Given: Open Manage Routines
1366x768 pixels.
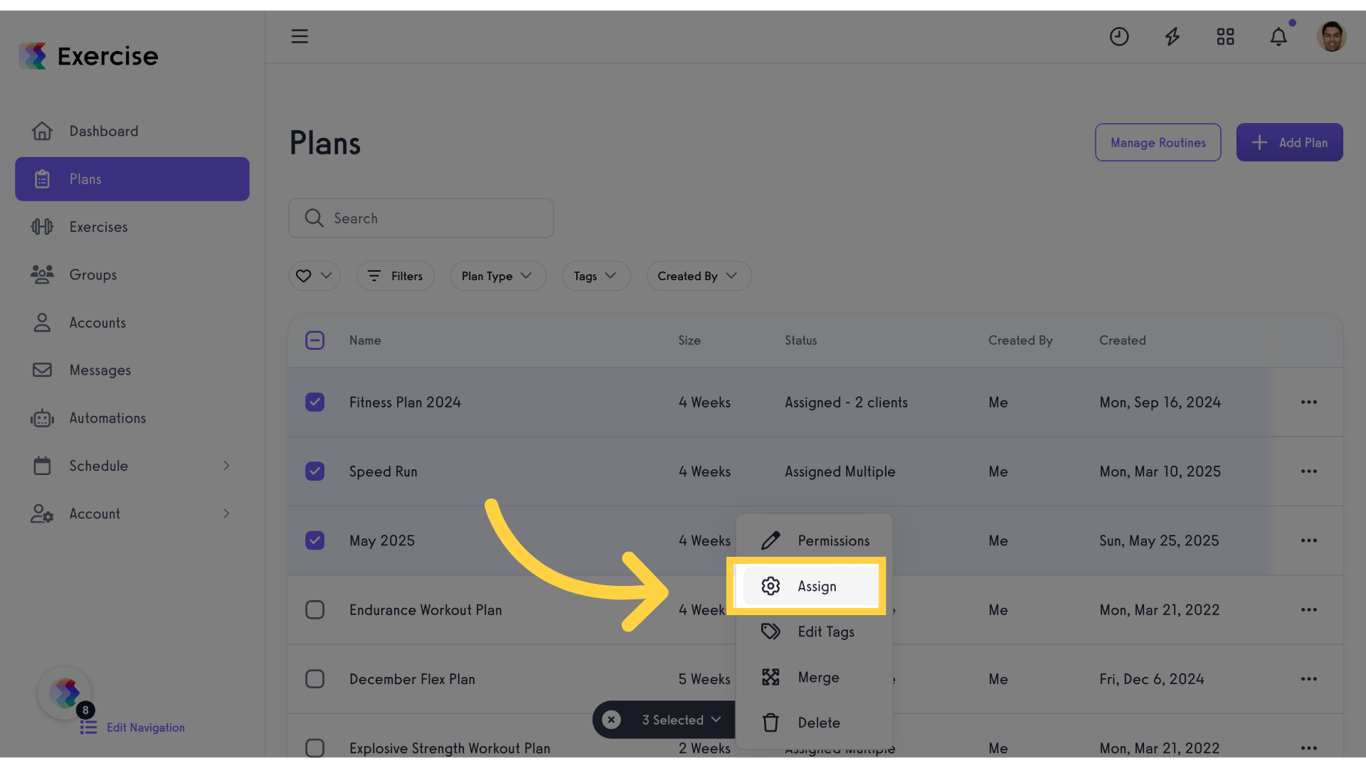Looking at the screenshot, I should pyautogui.click(x=1157, y=143).
